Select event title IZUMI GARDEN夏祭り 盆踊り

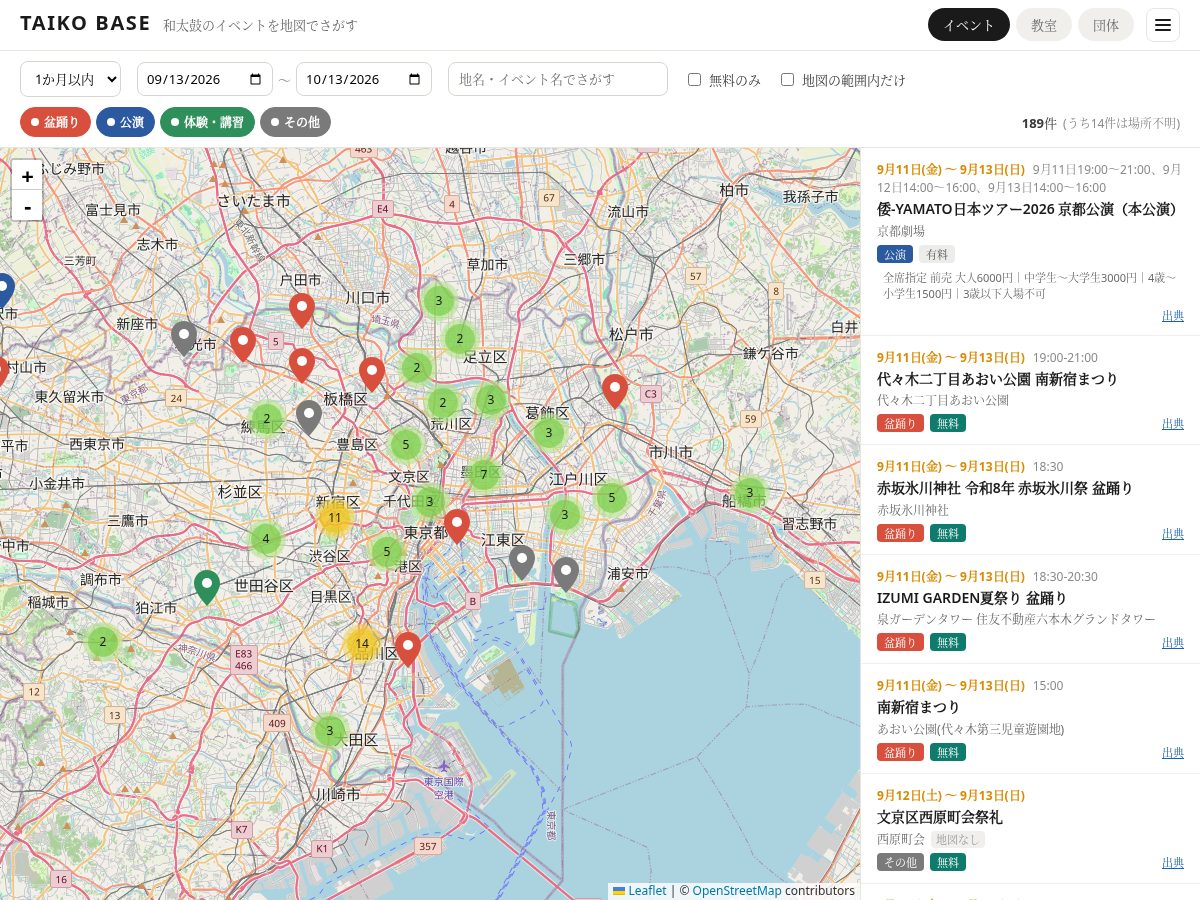click(972, 598)
